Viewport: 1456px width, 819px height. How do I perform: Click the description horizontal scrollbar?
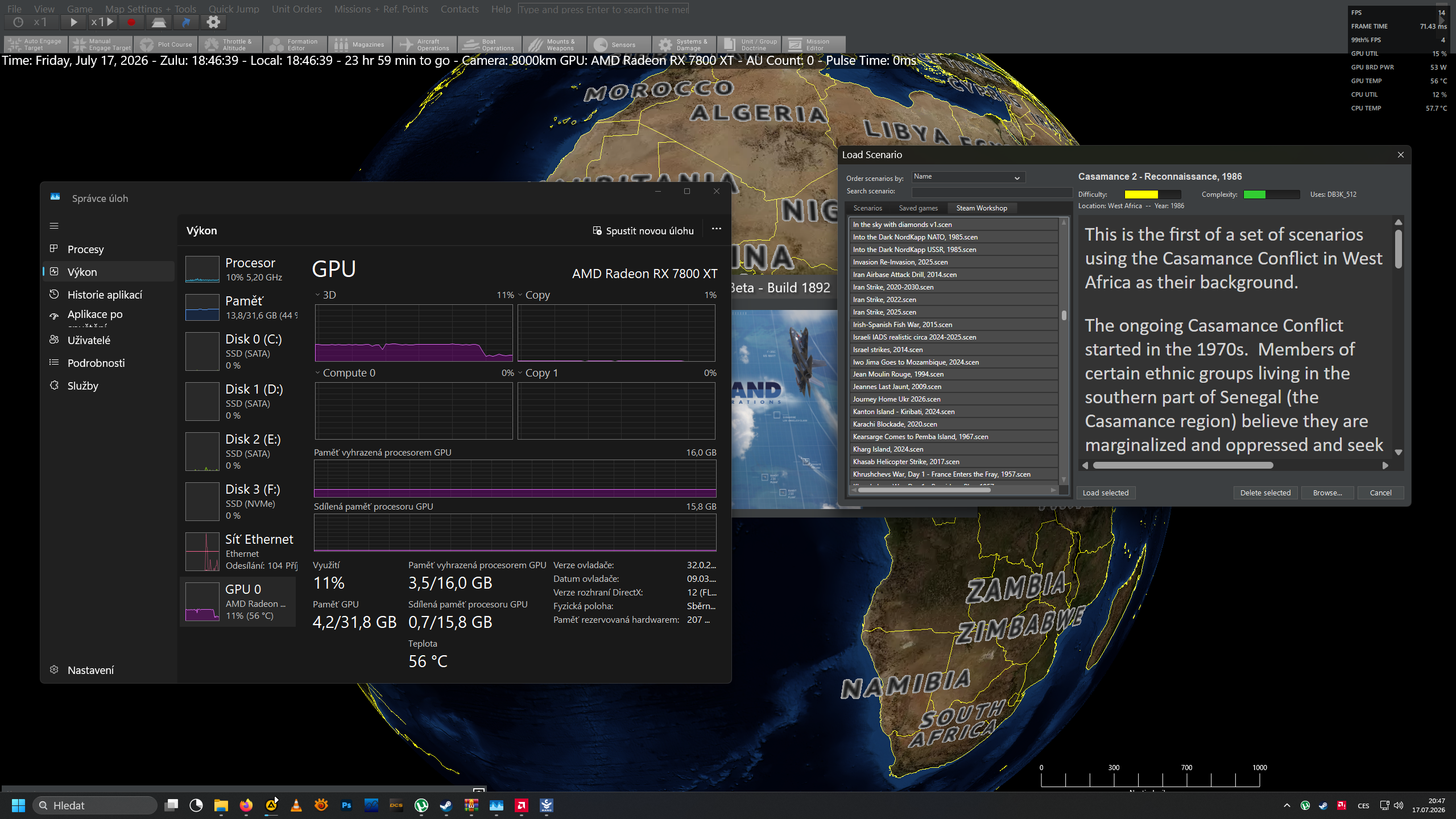[1183, 465]
